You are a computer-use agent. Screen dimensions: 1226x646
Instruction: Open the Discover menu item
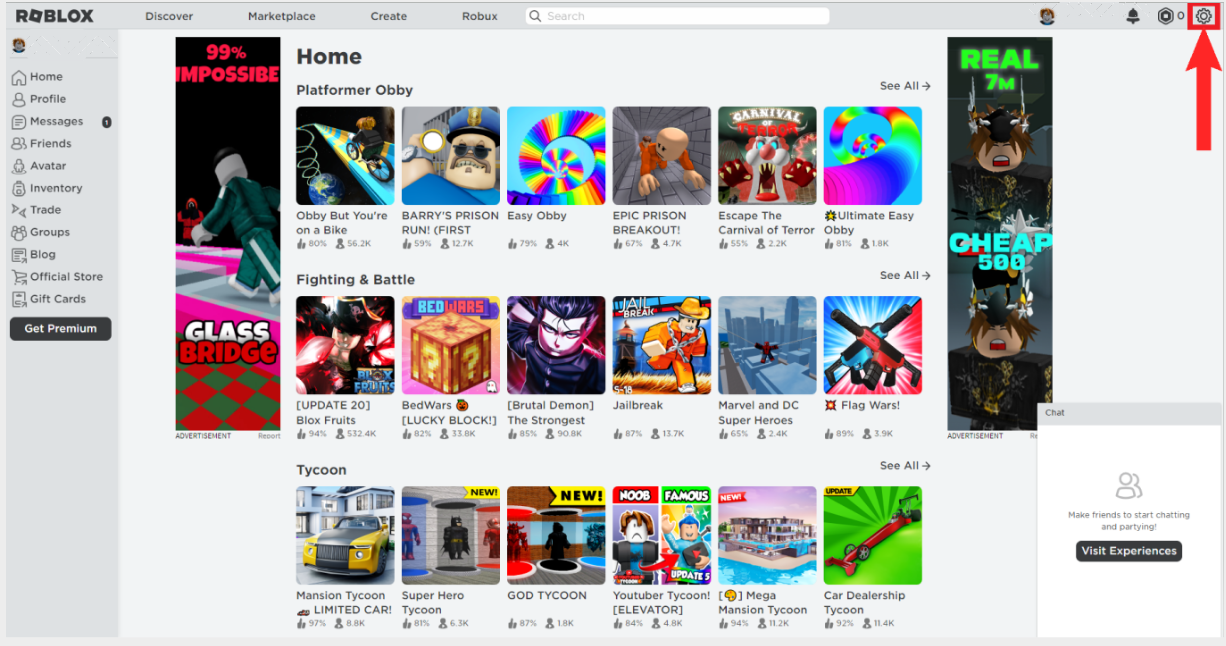pyautogui.click(x=169, y=16)
